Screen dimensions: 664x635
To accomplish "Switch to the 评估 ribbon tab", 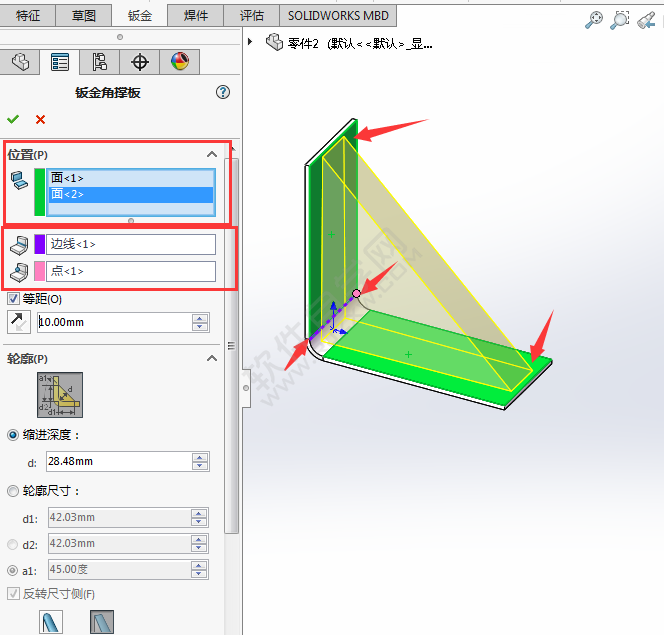I will [x=252, y=16].
